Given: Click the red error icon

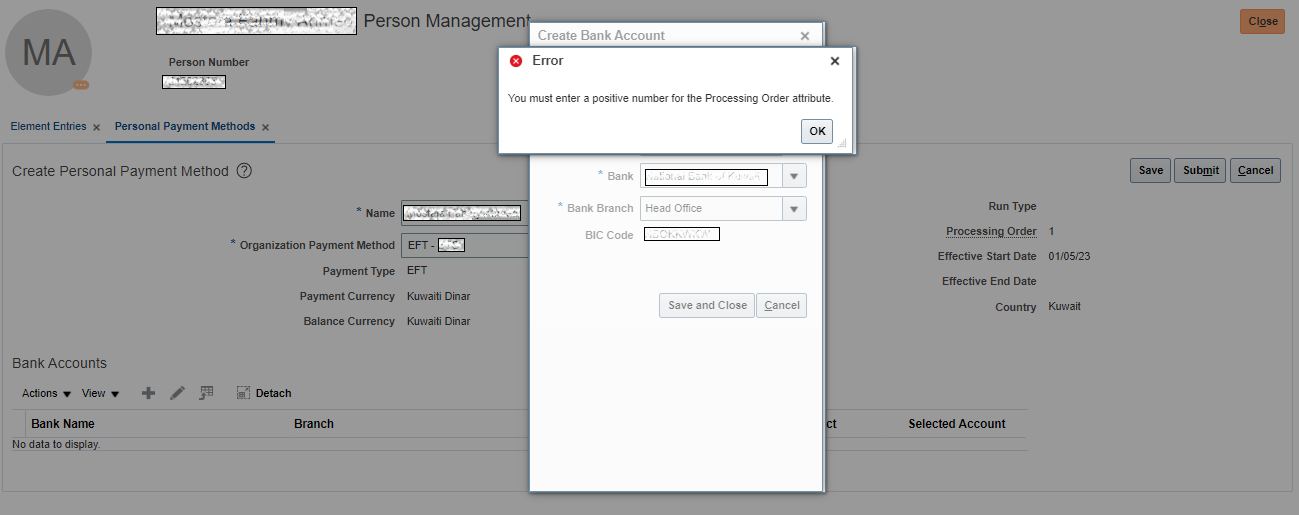Looking at the screenshot, I should 516,61.
